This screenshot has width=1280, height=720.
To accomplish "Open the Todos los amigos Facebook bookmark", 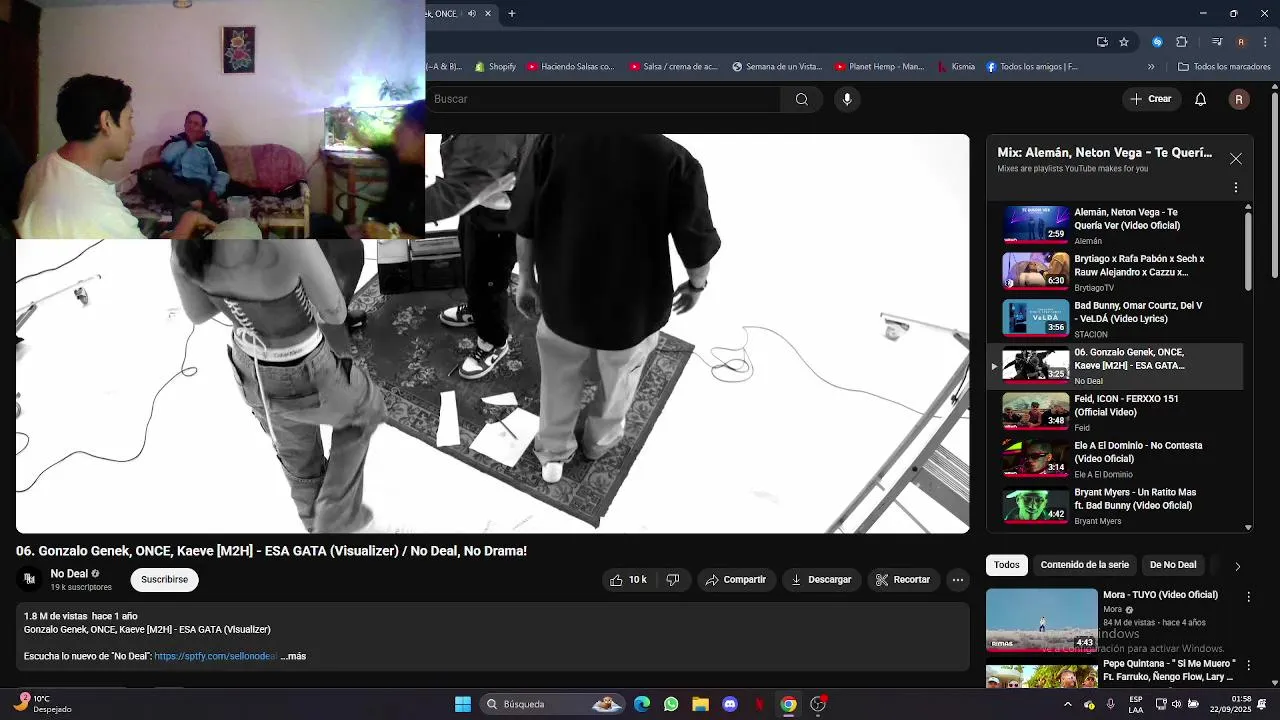I will pyautogui.click(x=1032, y=67).
